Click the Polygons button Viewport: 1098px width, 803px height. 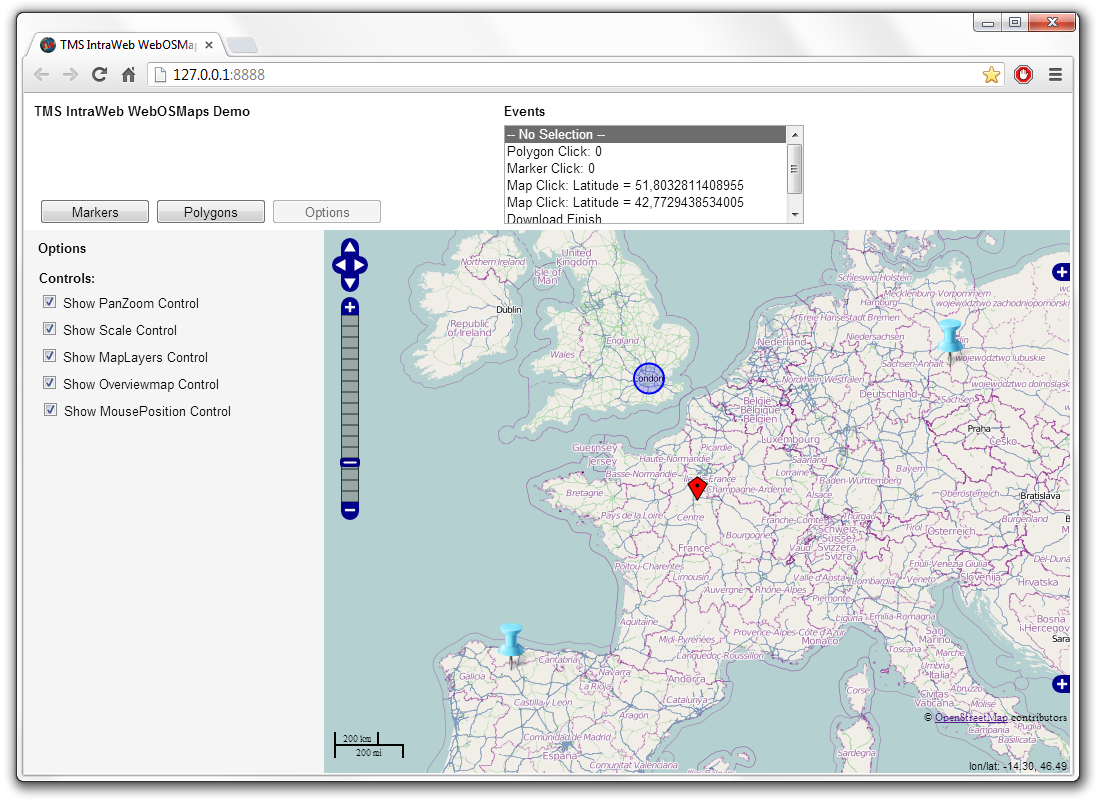pyautogui.click(x=211, y=212)
